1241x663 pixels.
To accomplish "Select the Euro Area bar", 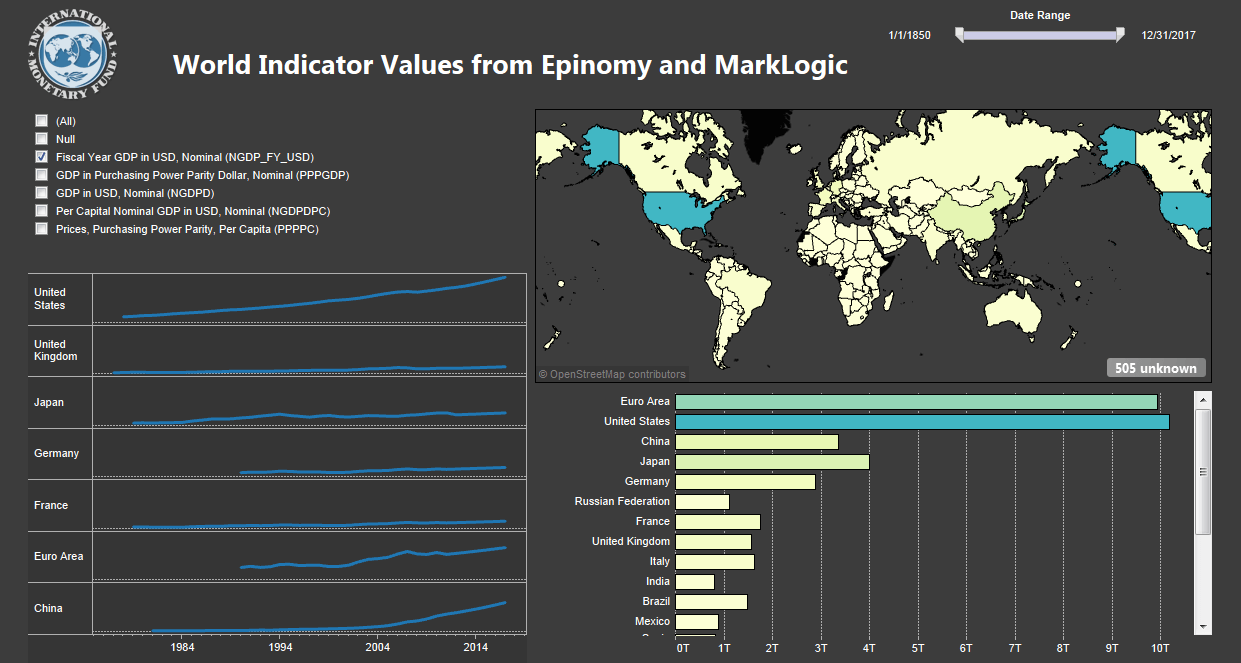I will (915, 402).
